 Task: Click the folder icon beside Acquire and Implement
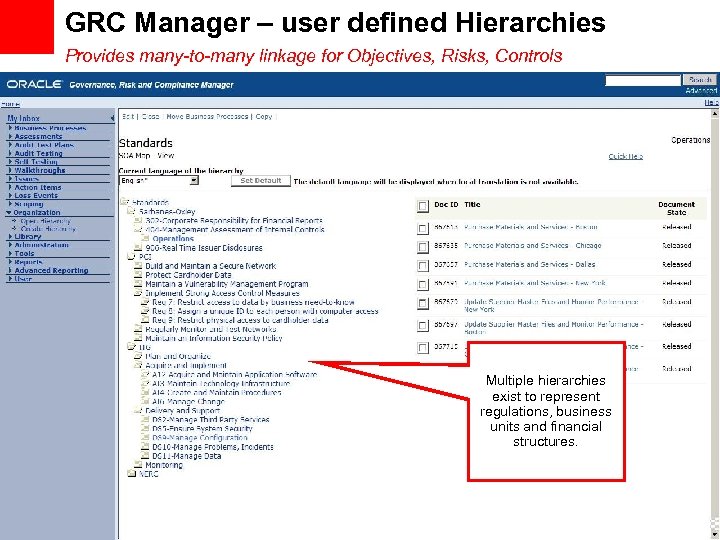coord(138,365)
